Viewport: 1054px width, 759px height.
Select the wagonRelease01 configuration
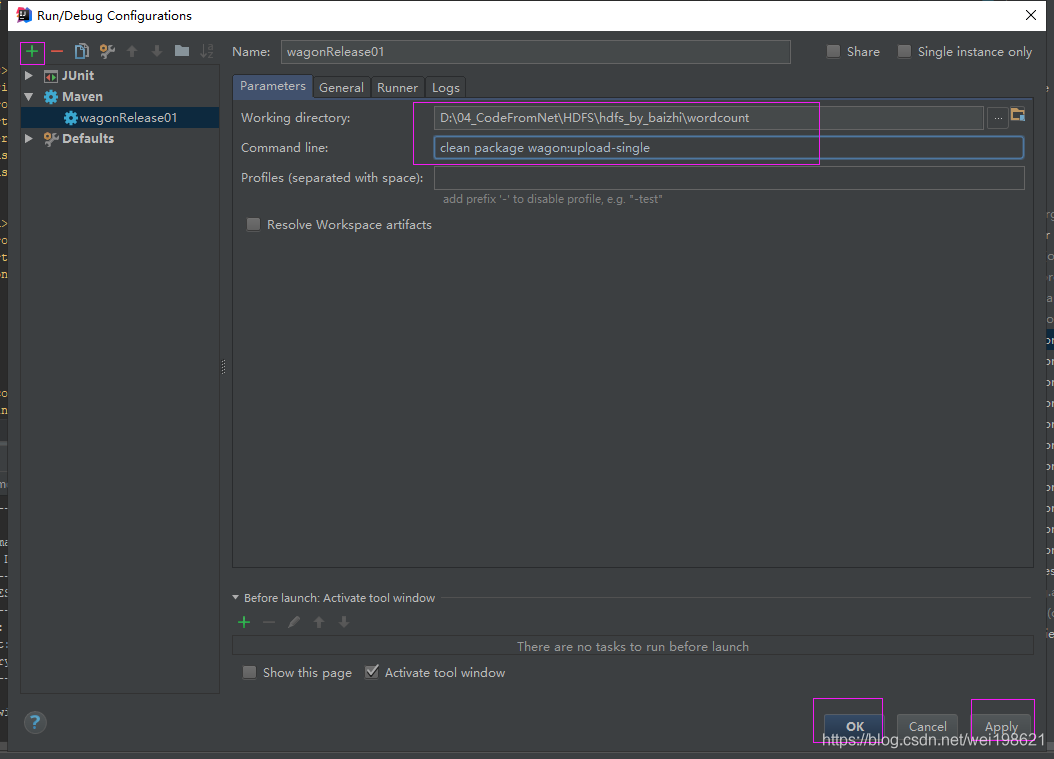pyautogui.click(x=120, y=118)
